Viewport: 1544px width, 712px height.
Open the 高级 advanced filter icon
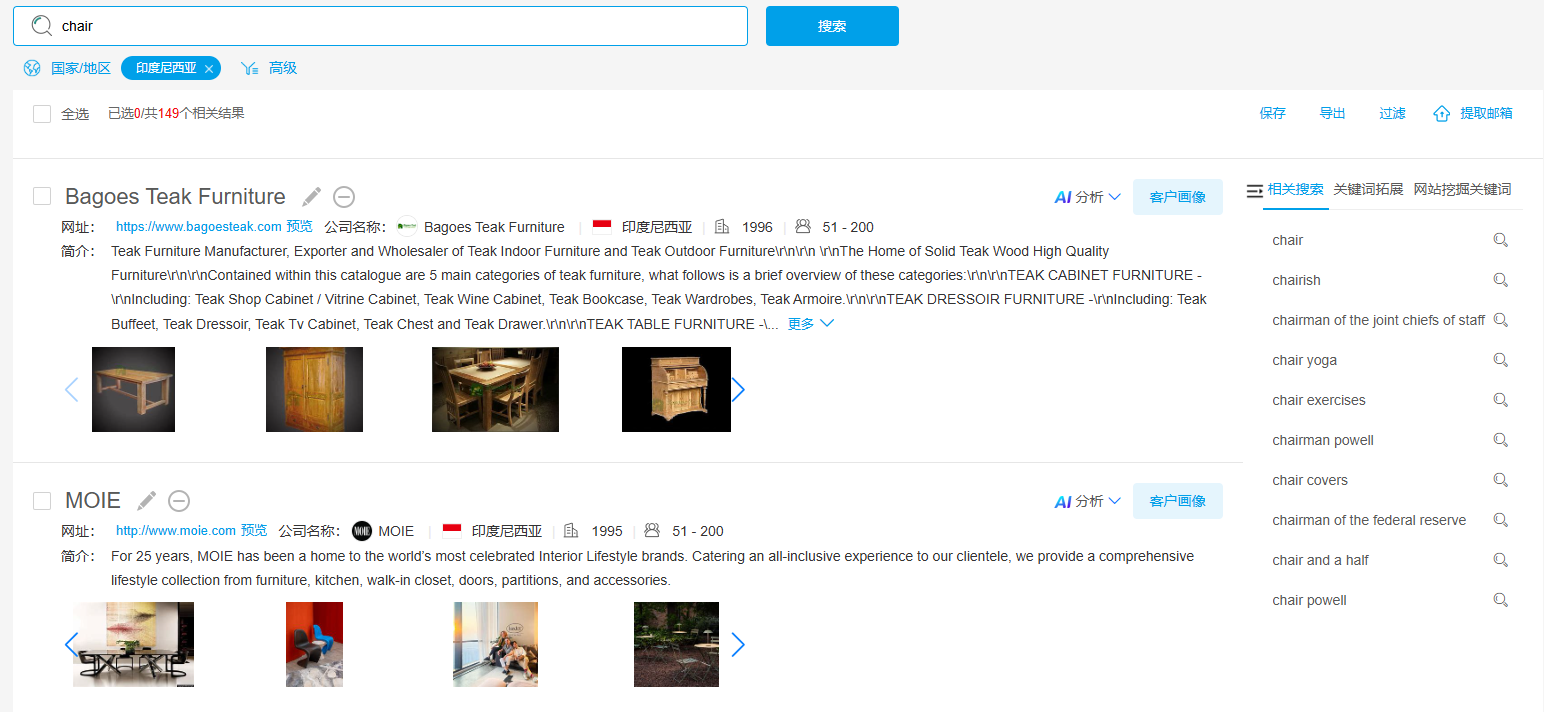[x=250, y=68]
